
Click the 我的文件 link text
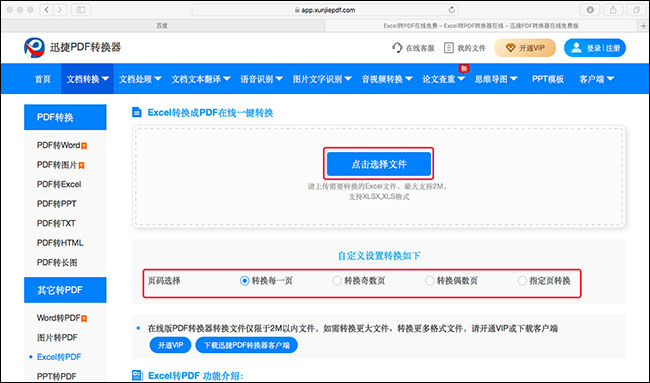(x=471, y=48)
